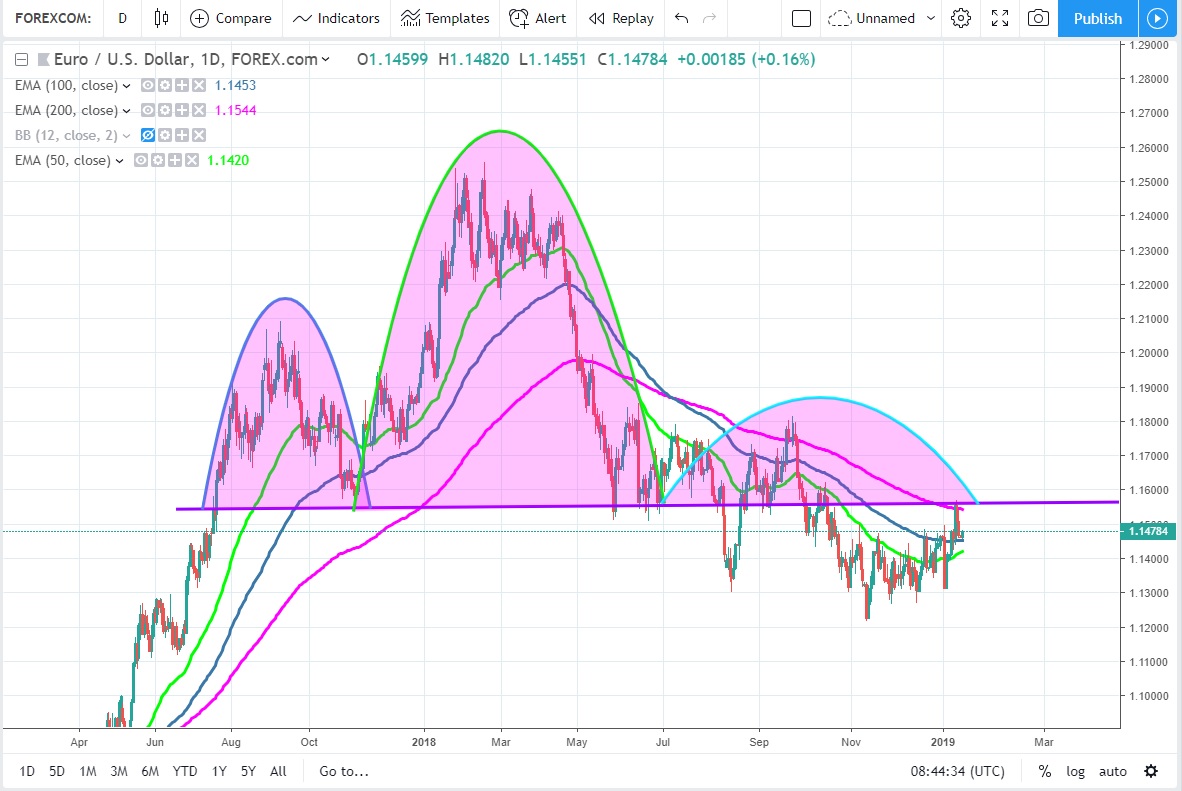Open the Indicators menu
This screenshot has height=791, width=1182.
click(336, 18)
